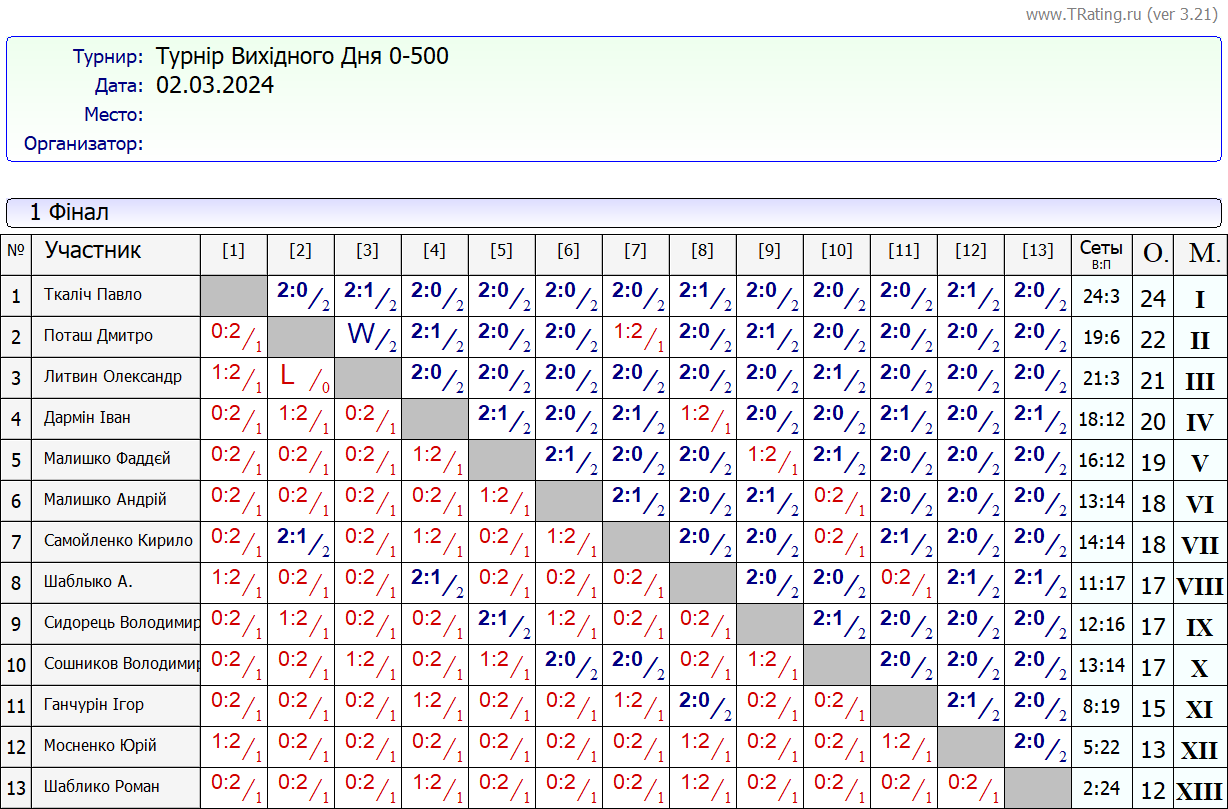Click the 'М.' place column header
Viewport: 1228px width, 809px height.
point(1200,253)
